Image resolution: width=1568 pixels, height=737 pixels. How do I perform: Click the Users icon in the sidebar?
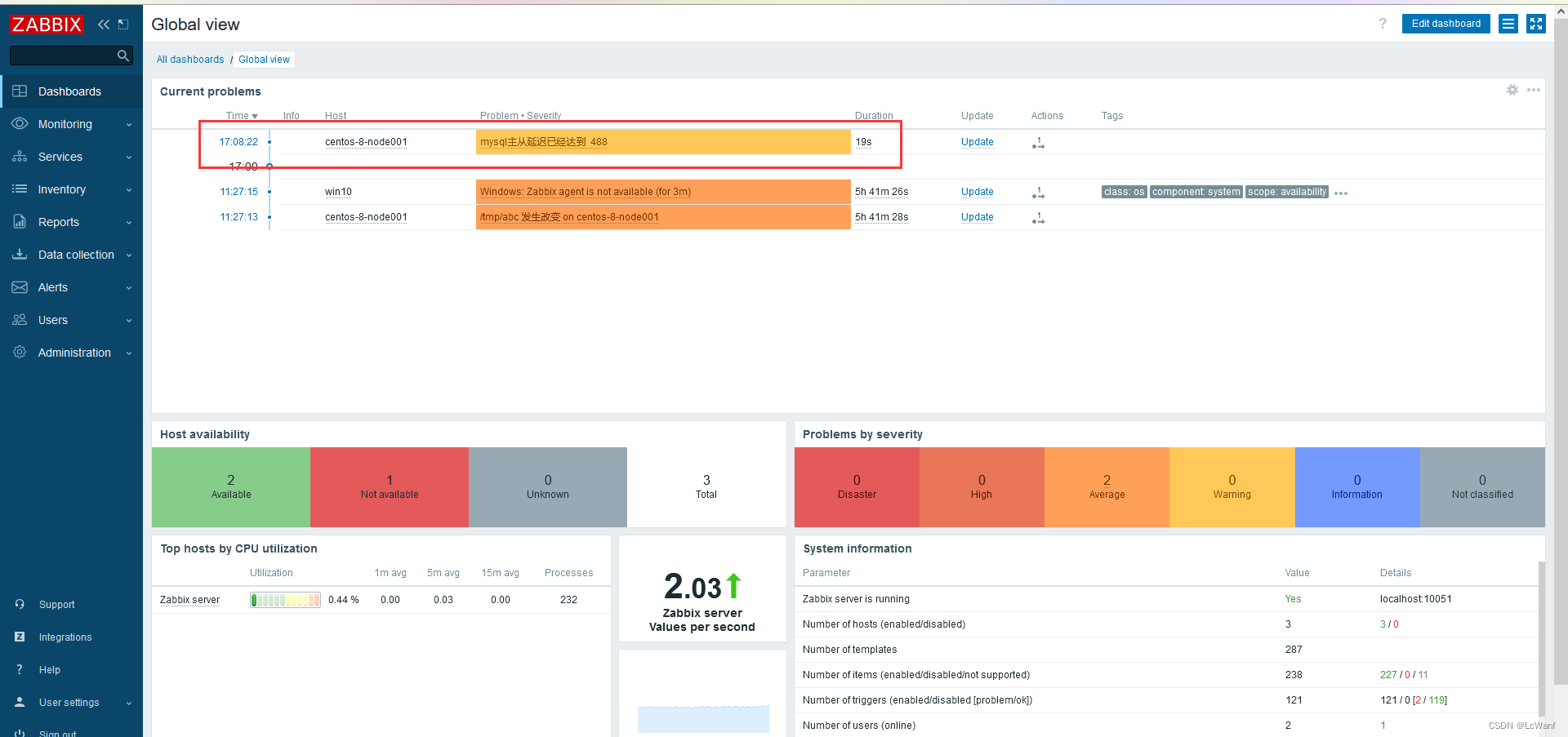tap(20, 320)
